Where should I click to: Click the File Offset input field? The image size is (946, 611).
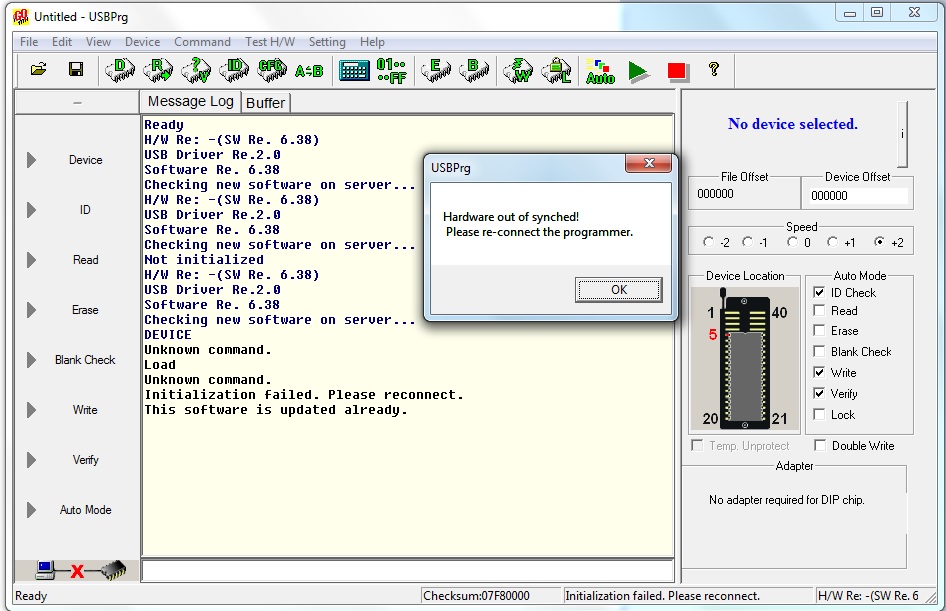(743, 195)
